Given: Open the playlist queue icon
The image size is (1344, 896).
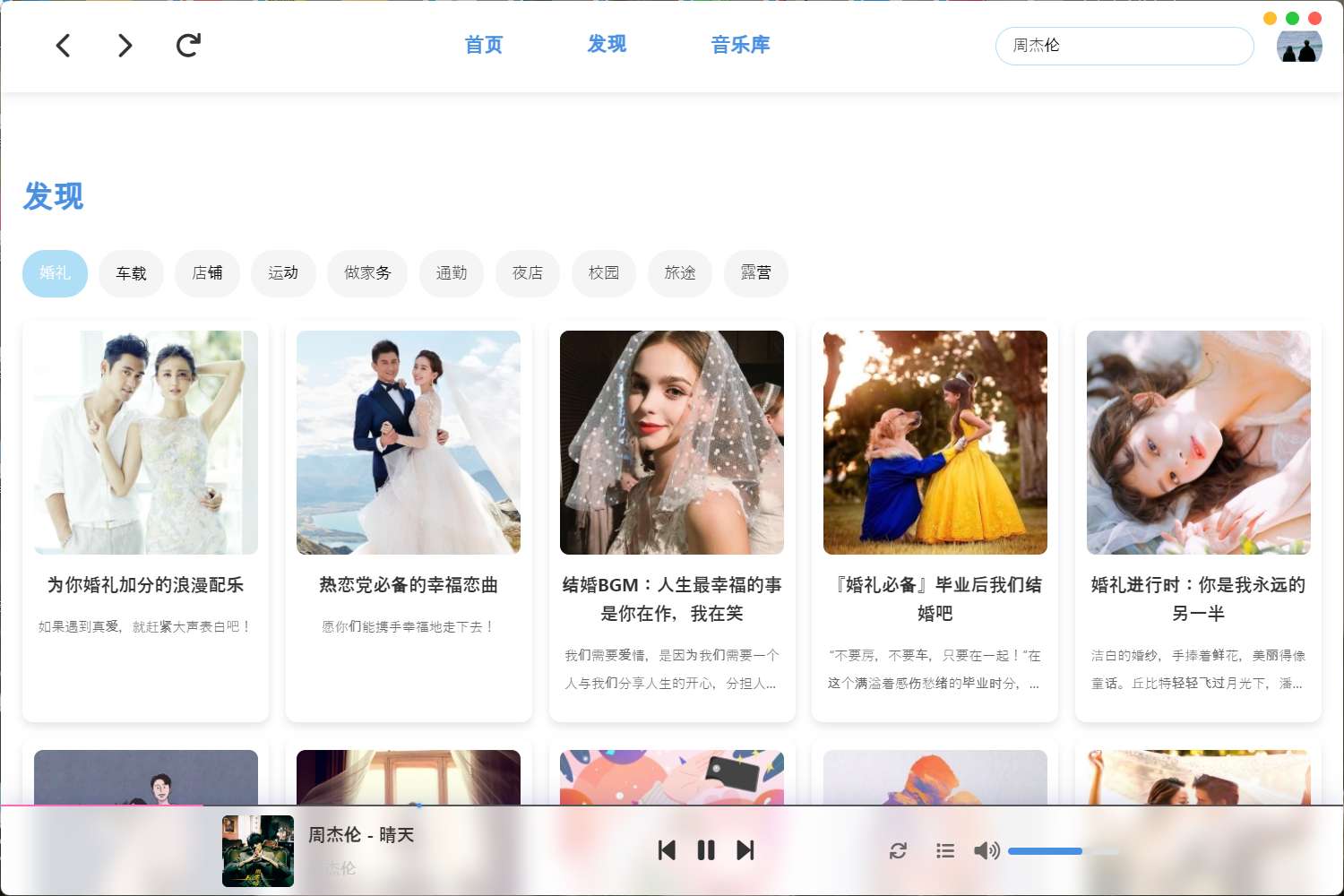Looking at the screenshot, I should click(x=945, y=850).
